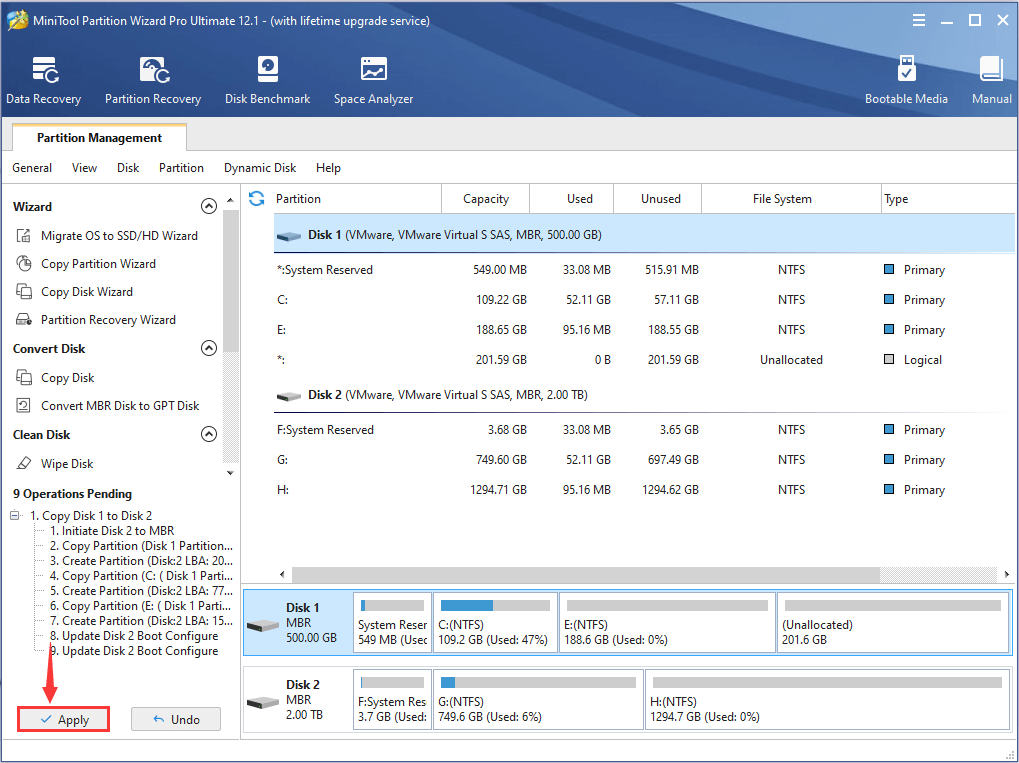The height and width of the screenshot is (763, 1019).
Task: Select the 201.59 GB Unallocated row
Action: (644, 359)
